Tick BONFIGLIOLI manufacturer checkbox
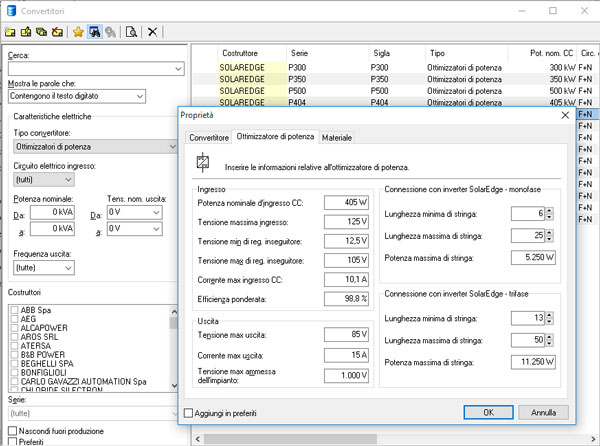Viewport: 600px width, 446px height. tap(15, 373)
